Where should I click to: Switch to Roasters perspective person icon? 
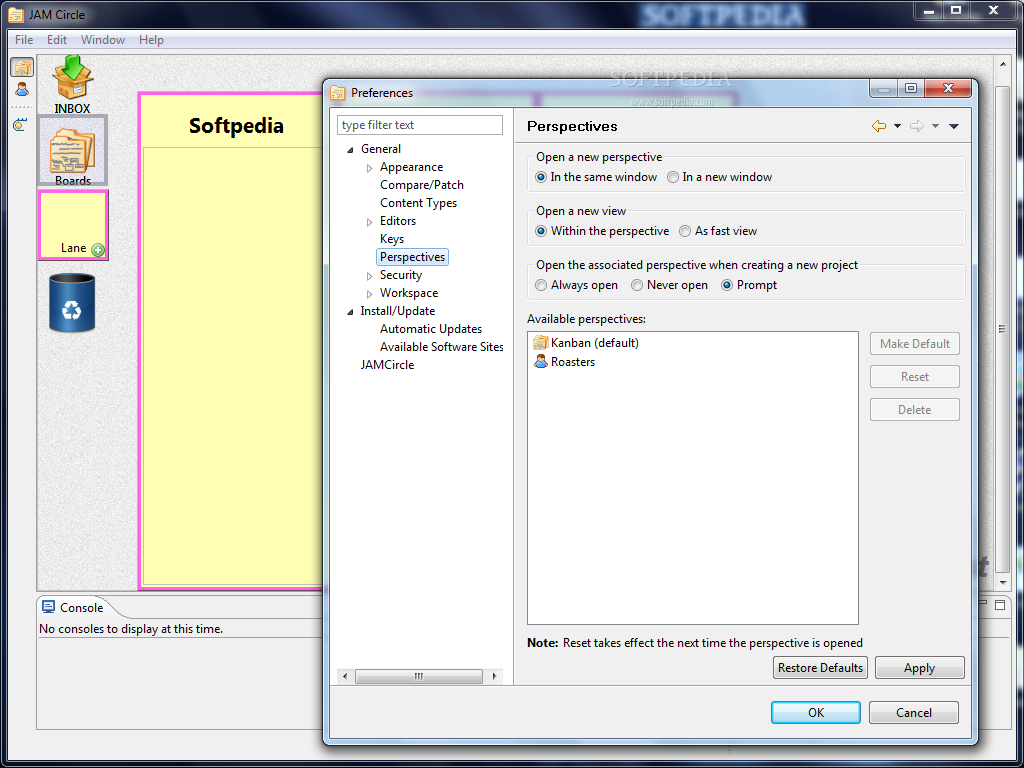22,89
